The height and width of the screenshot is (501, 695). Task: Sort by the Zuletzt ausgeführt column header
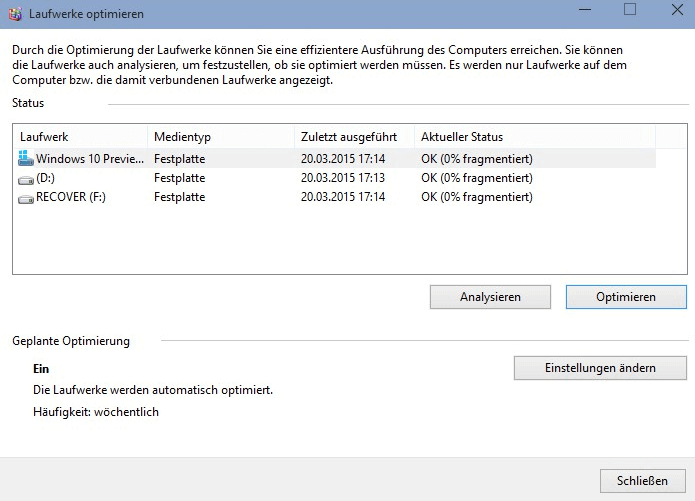pyautogui.click(x=354, y=137)
